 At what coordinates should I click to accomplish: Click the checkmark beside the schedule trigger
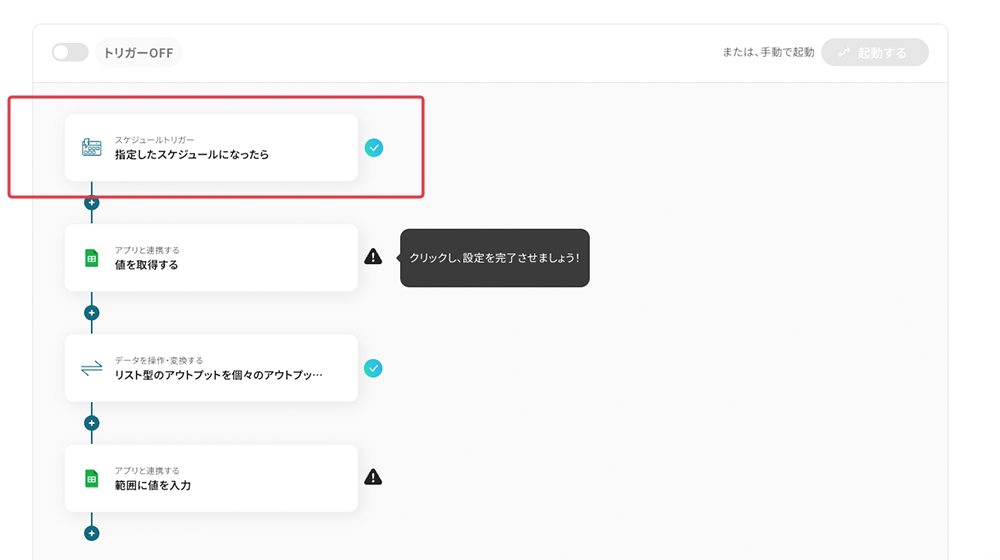[374, 148]
